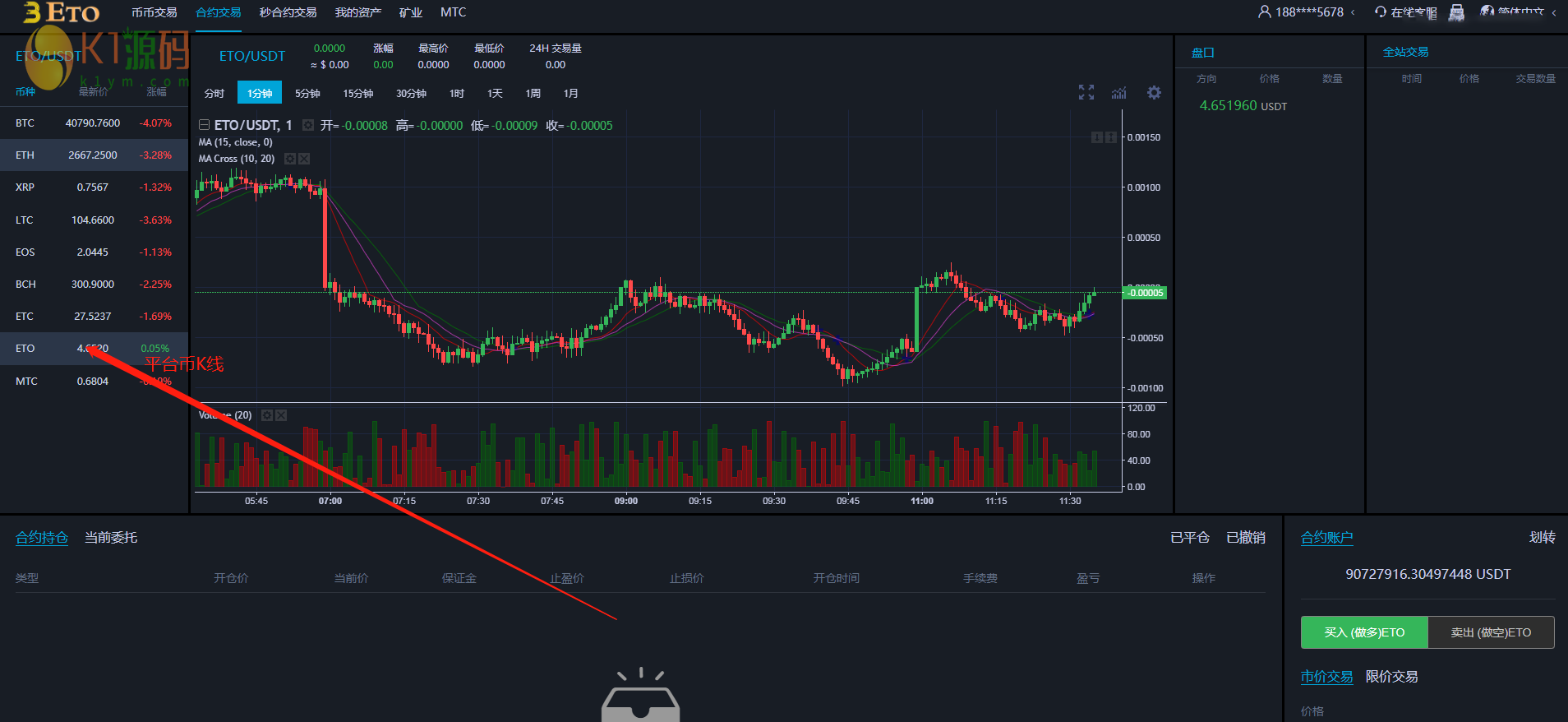
Task: Show the 已撤销 cancelled orders
Action: point(1246,538)
